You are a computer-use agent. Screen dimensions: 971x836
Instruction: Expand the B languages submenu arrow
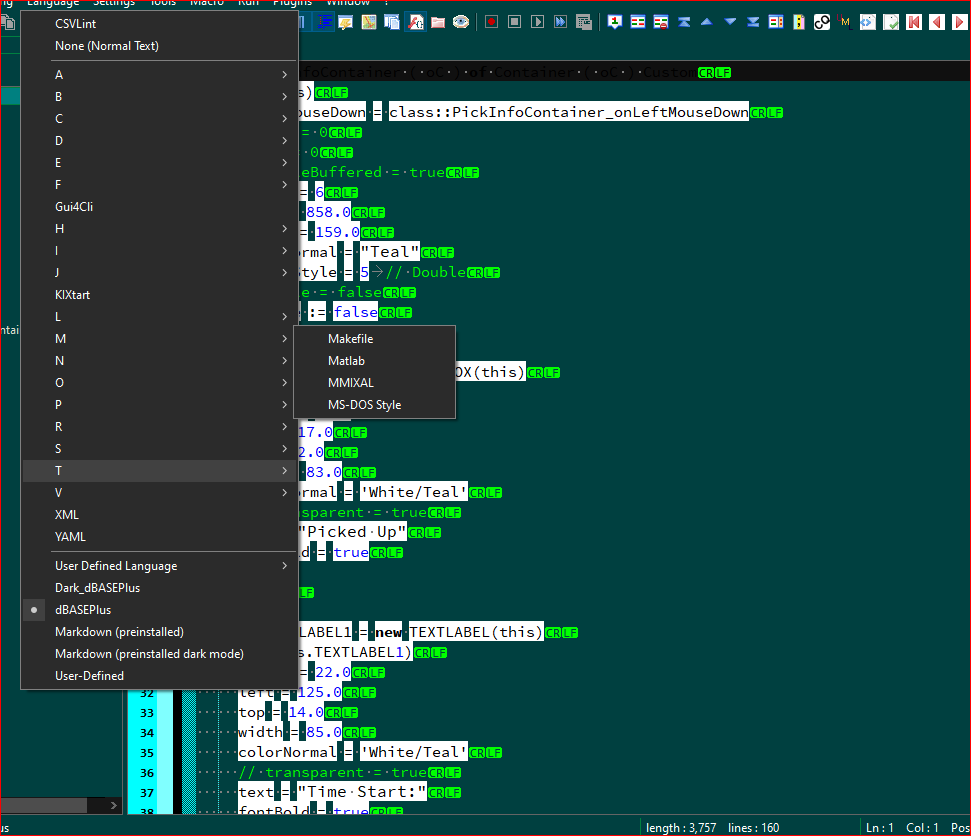coord(284,97)
